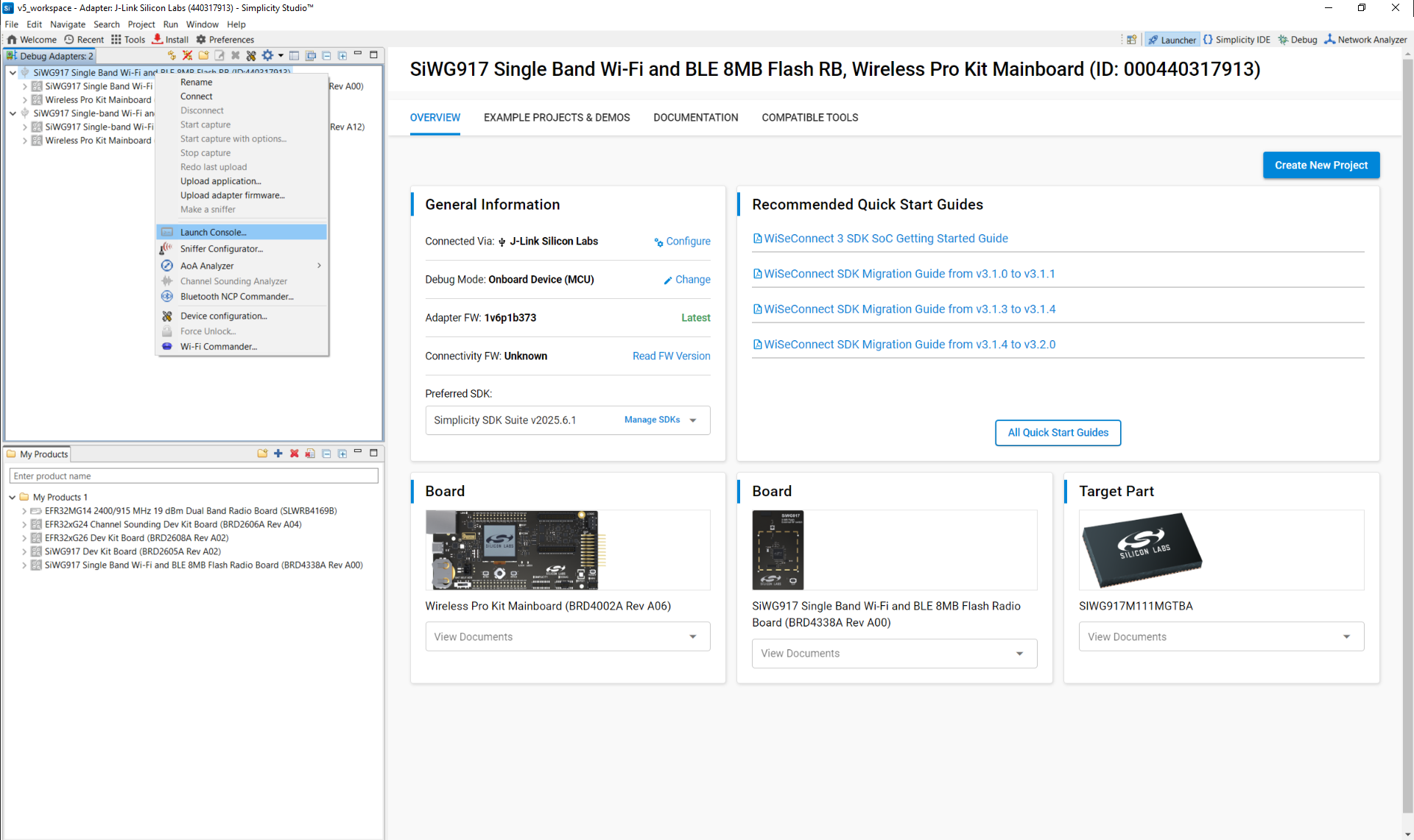The image size is (1414, 840).
Task: Click the Create New Project button
Action: click(1320, 166)
